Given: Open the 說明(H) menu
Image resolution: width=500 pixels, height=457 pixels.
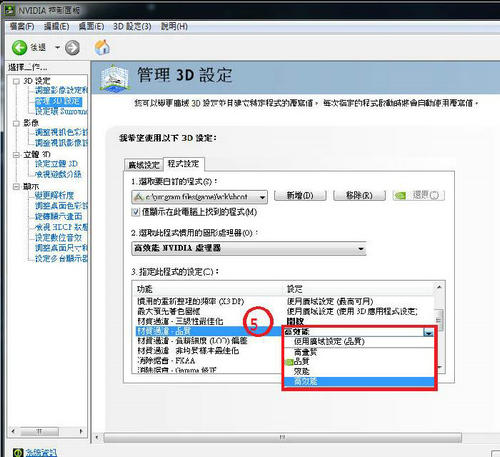Looking at the screenshot, I should (x=174, y=26).
